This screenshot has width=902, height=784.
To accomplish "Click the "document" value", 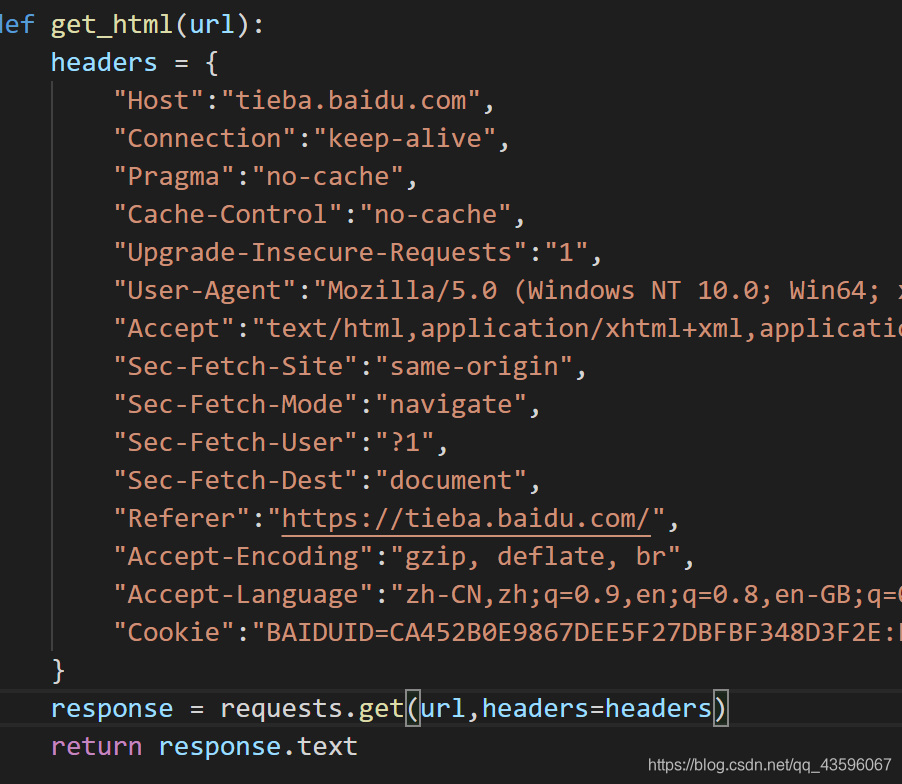I will (x=451, y=480).
